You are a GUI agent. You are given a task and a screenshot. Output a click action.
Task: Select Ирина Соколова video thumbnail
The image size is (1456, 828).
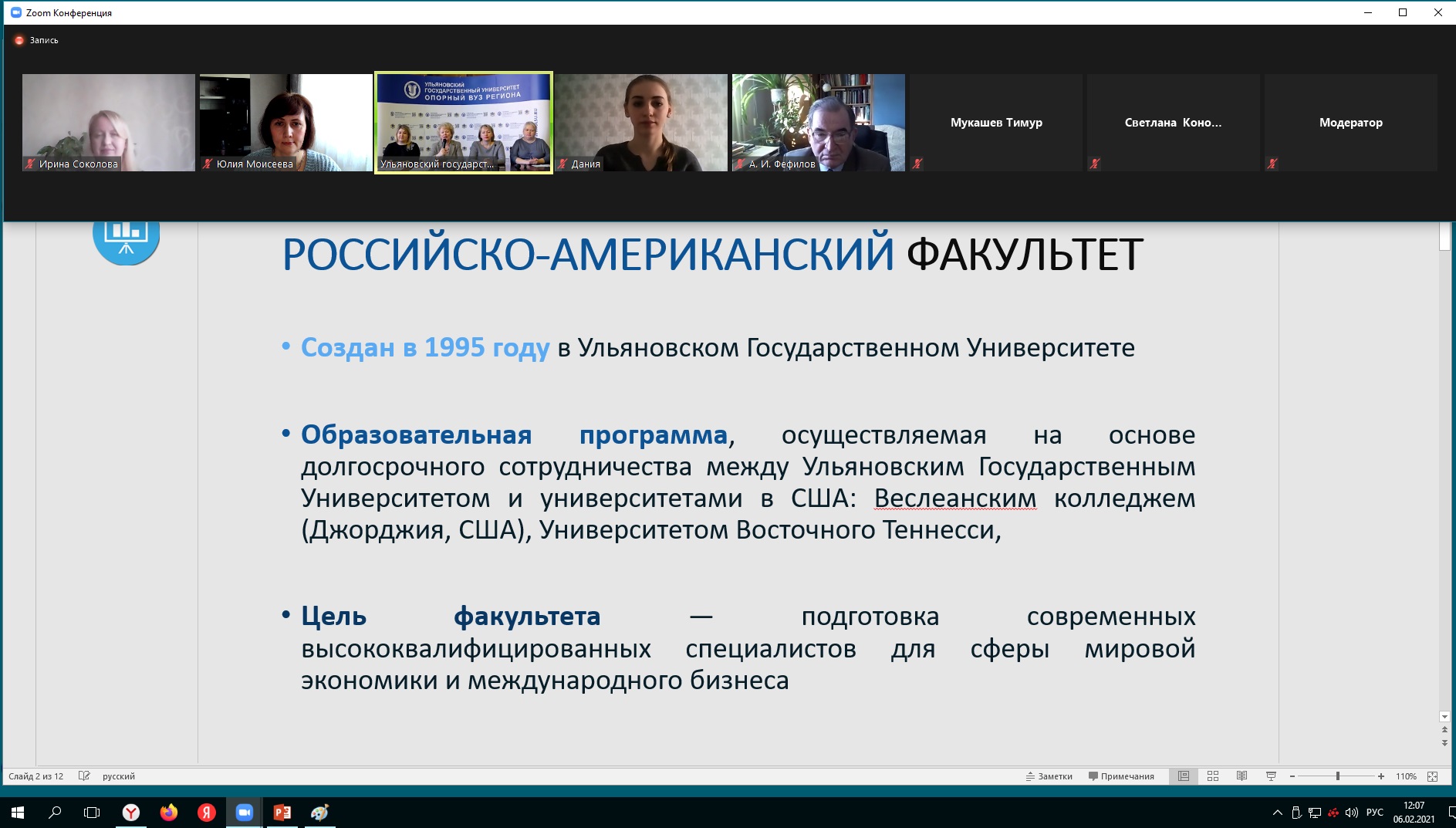(109, 123)
